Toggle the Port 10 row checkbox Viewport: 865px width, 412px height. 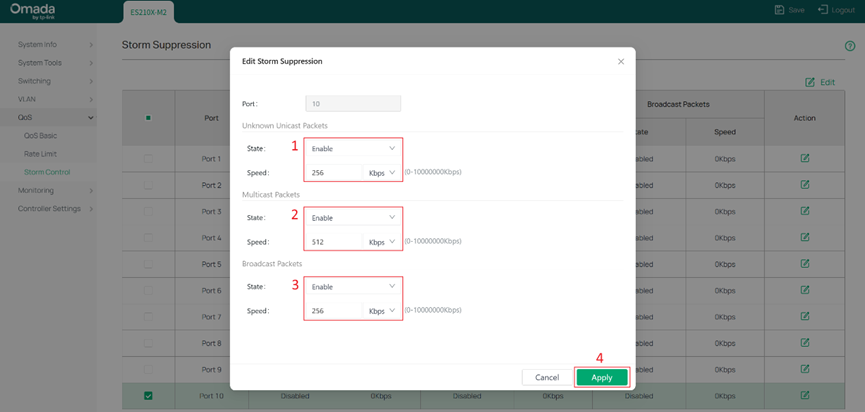[148, 396]
